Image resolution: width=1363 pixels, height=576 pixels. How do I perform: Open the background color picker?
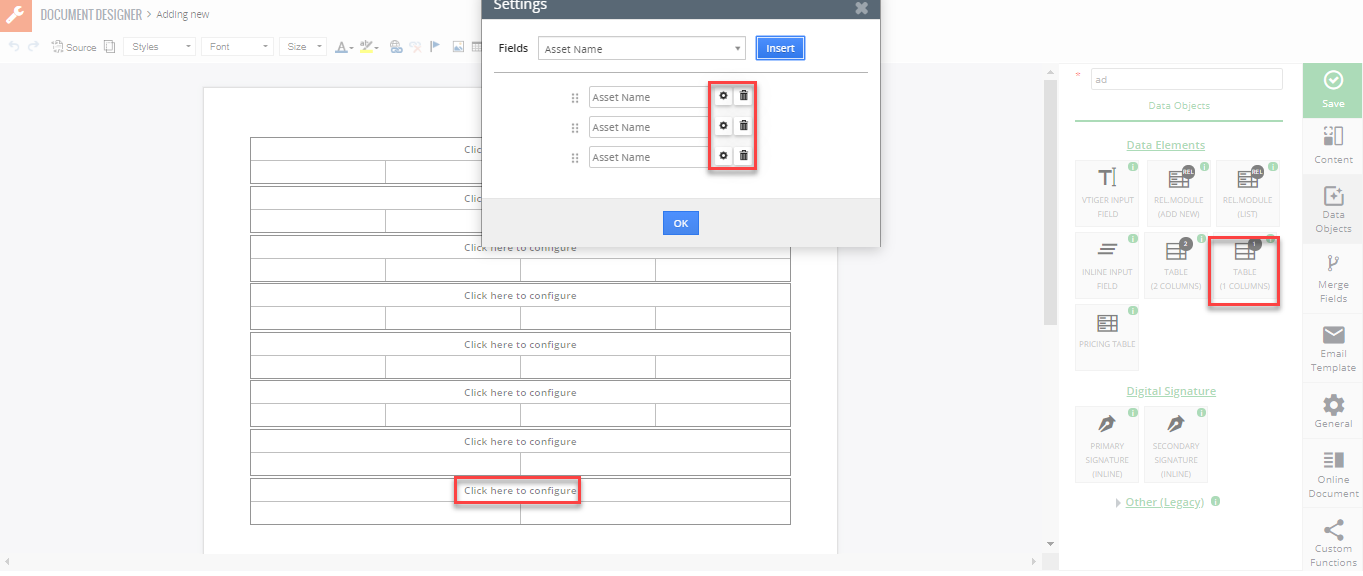pyautogui.click(x=368, y=47)
